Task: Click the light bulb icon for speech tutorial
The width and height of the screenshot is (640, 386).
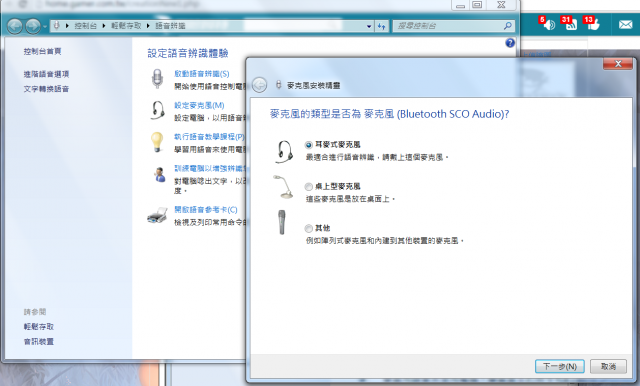Action: coord(157,142)
